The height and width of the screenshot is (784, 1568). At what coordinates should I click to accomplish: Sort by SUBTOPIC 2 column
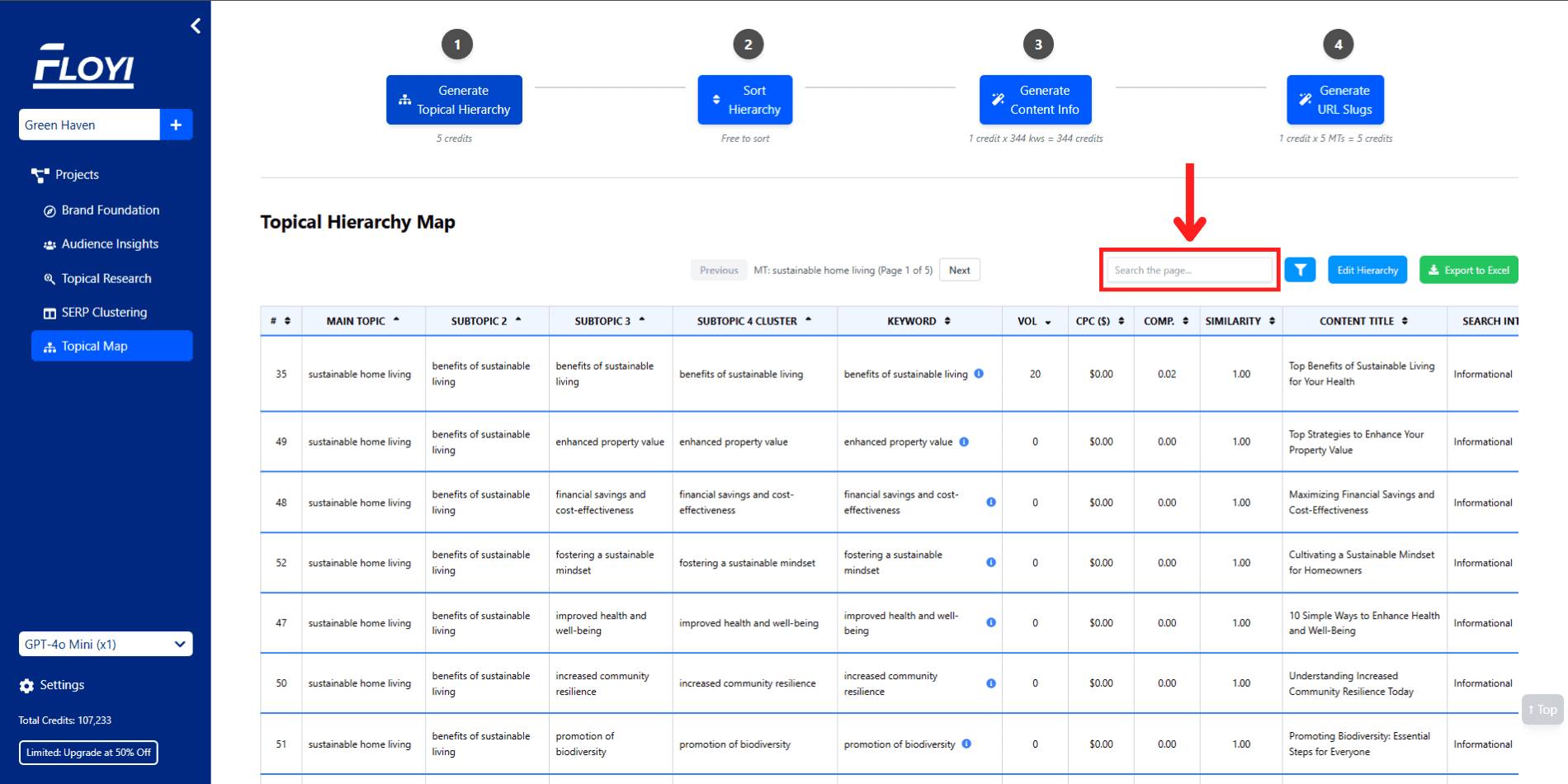click(487, 321)
